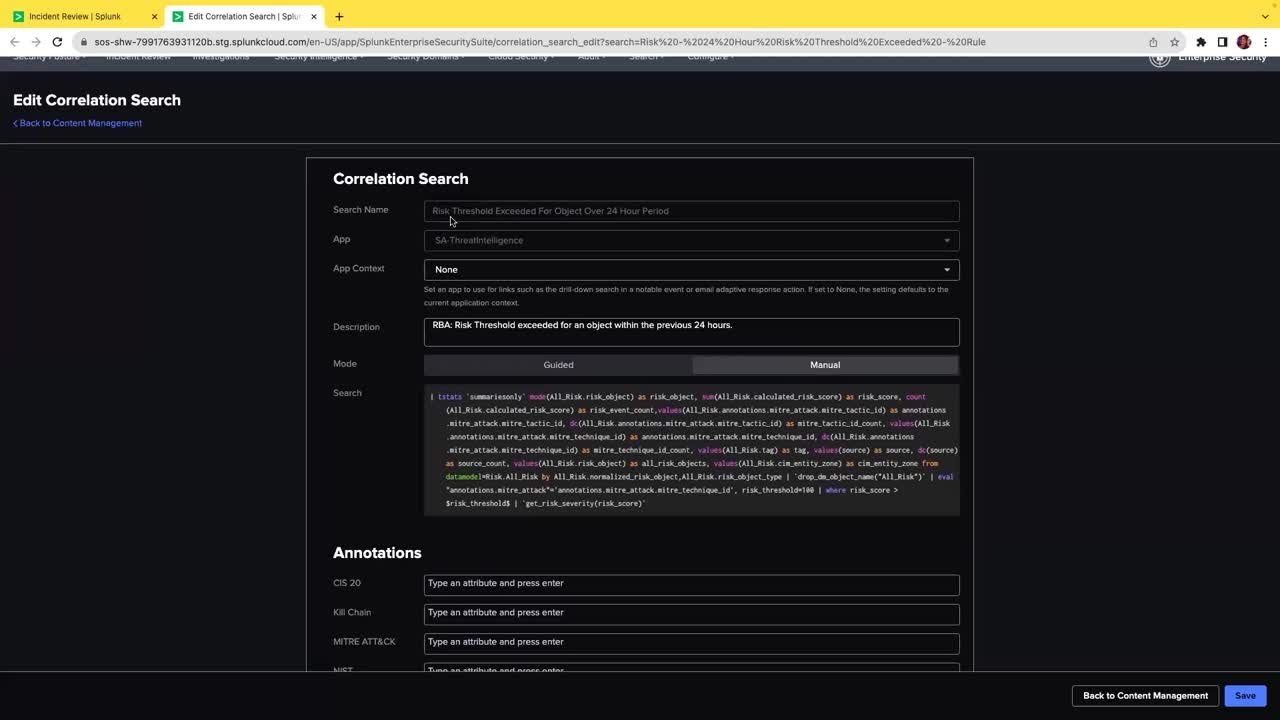Image resolution: width=1280 pixels, height=720 pixels.
Task: Bookmark this page with the star icon
Action: tap(1174, 42)
